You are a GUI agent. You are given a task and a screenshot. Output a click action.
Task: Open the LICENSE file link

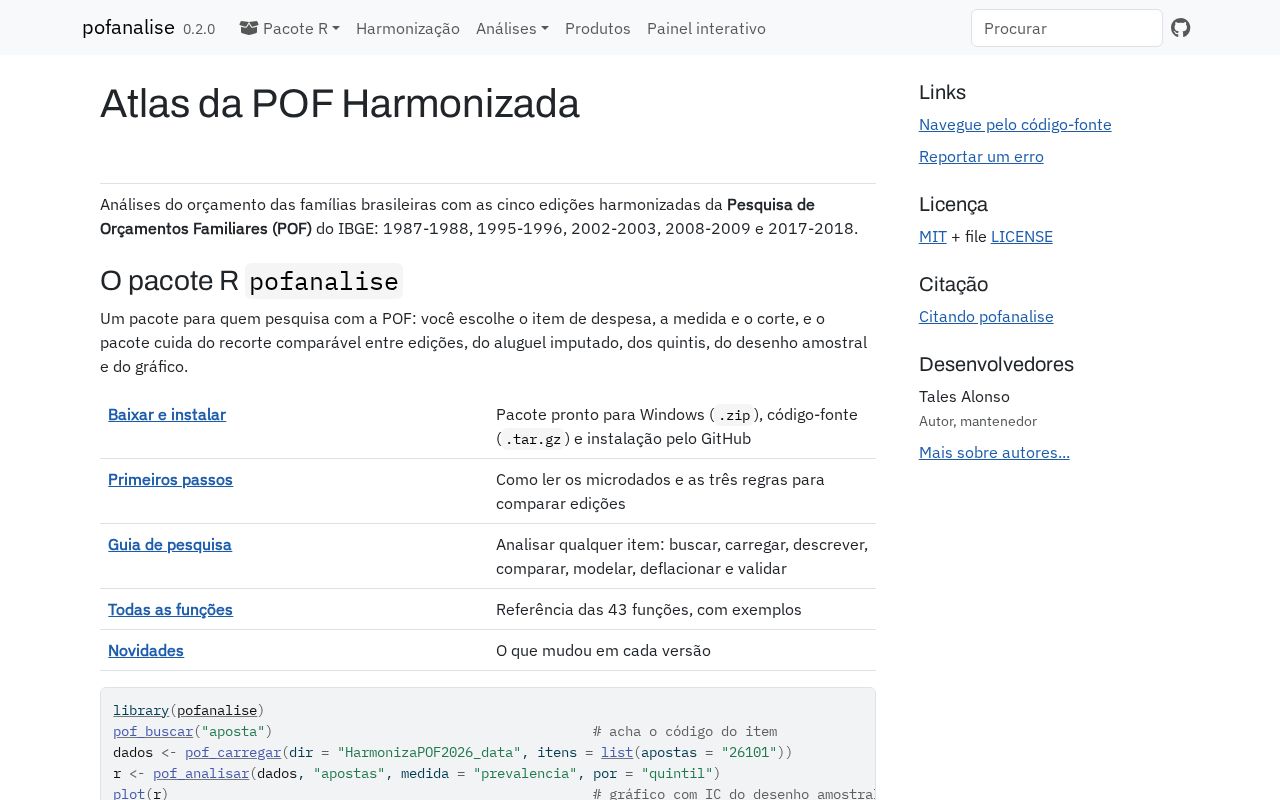[1022, 236]
